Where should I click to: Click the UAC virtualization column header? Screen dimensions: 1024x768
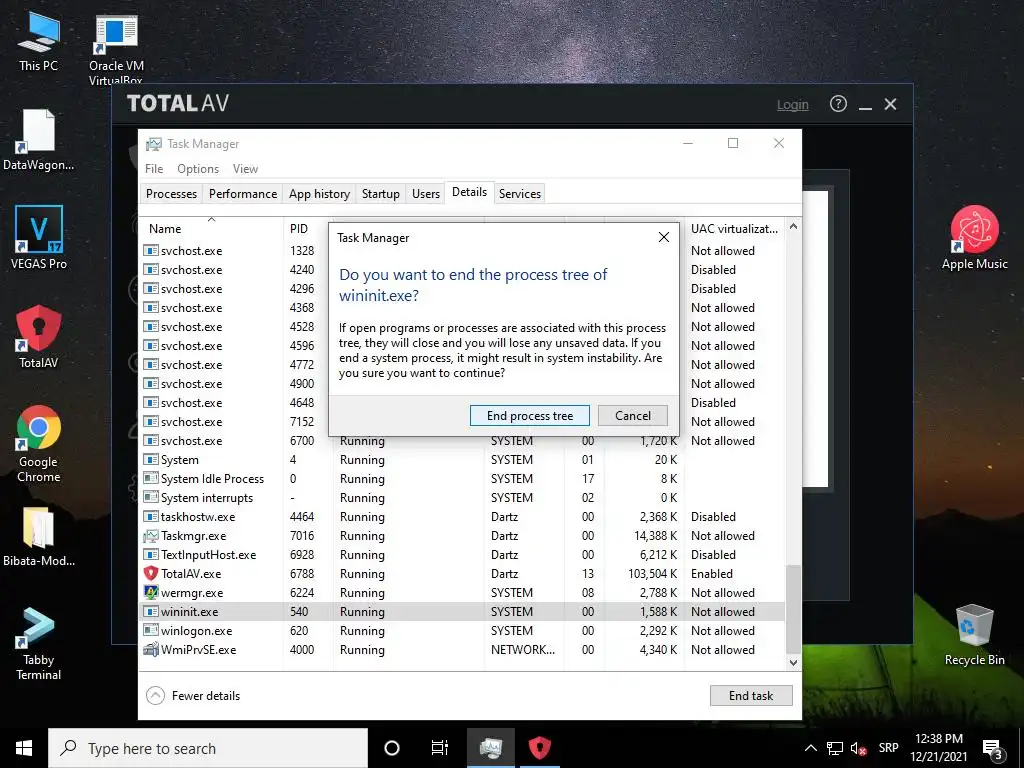pos(734,229)
